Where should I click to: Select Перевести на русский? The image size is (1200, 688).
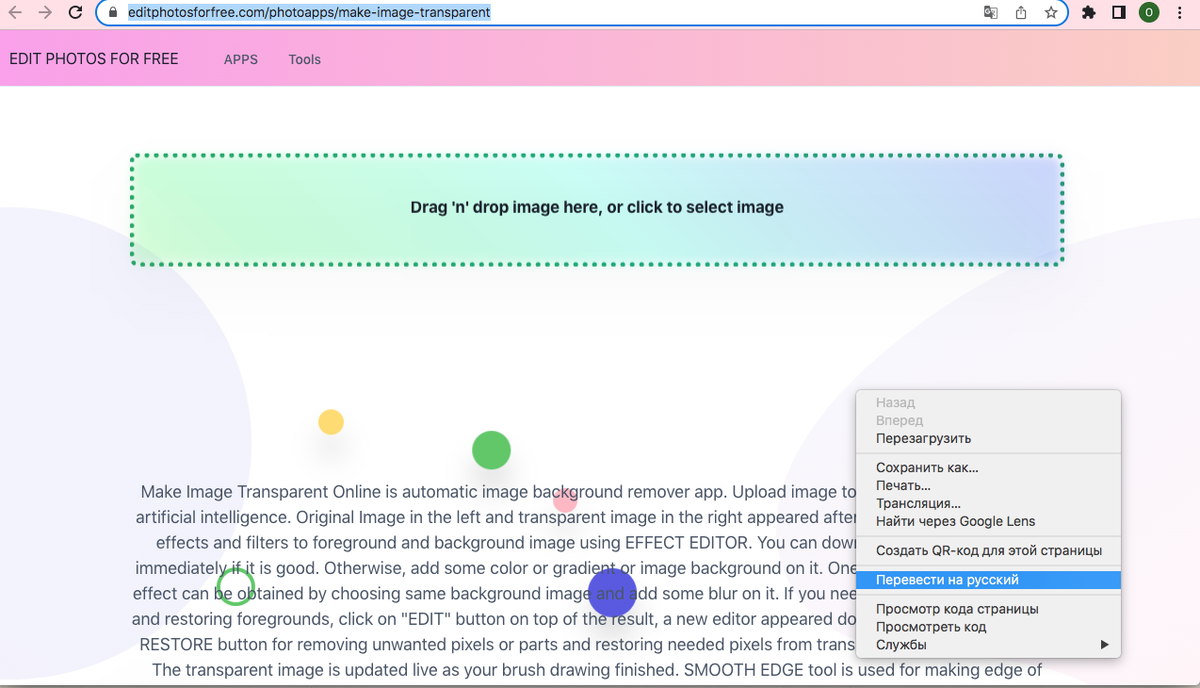pos(988,579)
